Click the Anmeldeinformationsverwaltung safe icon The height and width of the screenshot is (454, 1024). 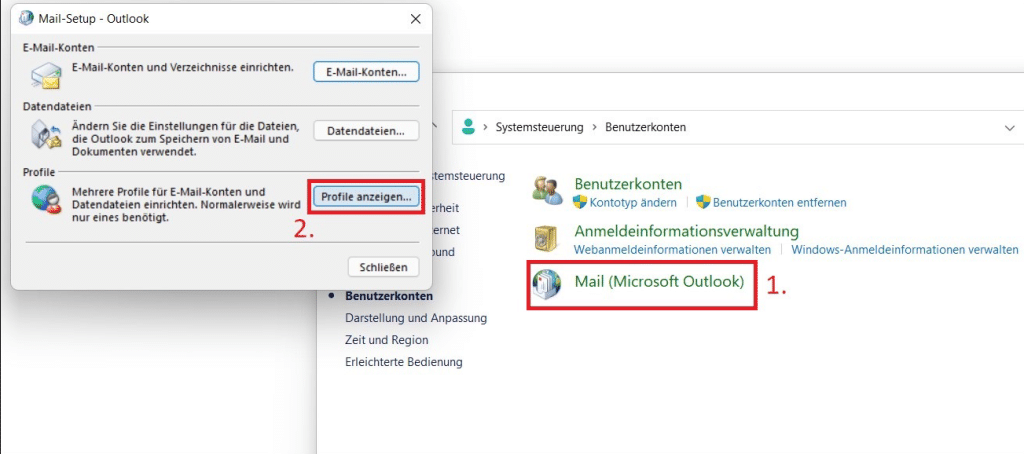tap(548, 239)
